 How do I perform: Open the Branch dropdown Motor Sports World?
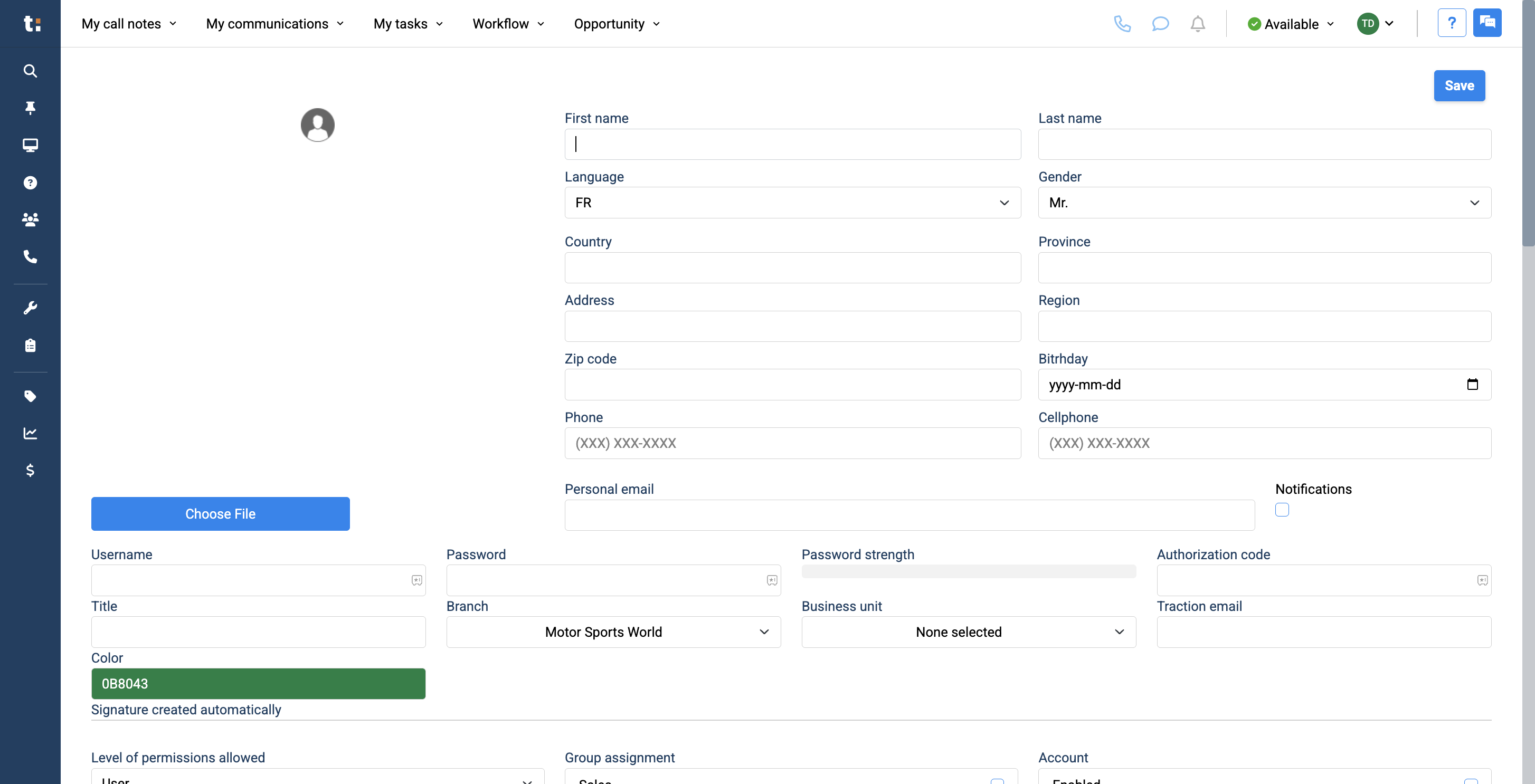[612, 632]
